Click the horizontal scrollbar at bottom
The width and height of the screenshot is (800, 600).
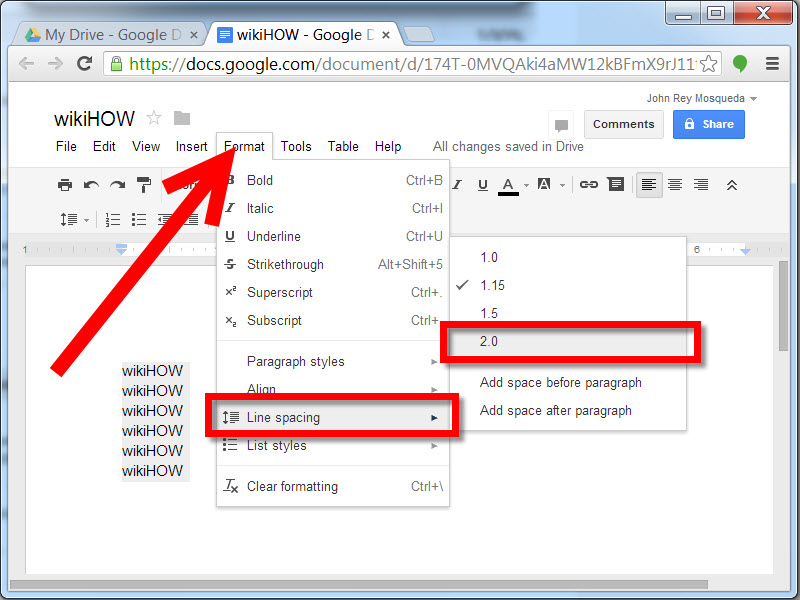tap(359, 584)
